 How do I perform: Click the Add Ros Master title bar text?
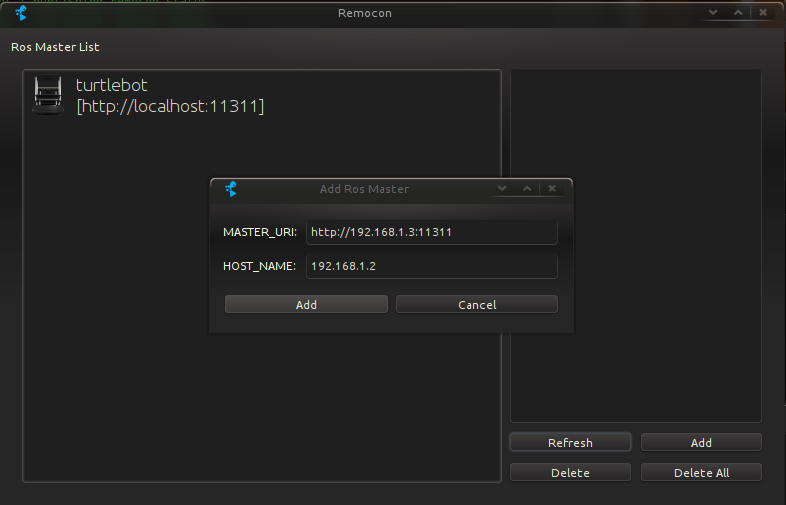pyautogui.click(x=364, y=189)
